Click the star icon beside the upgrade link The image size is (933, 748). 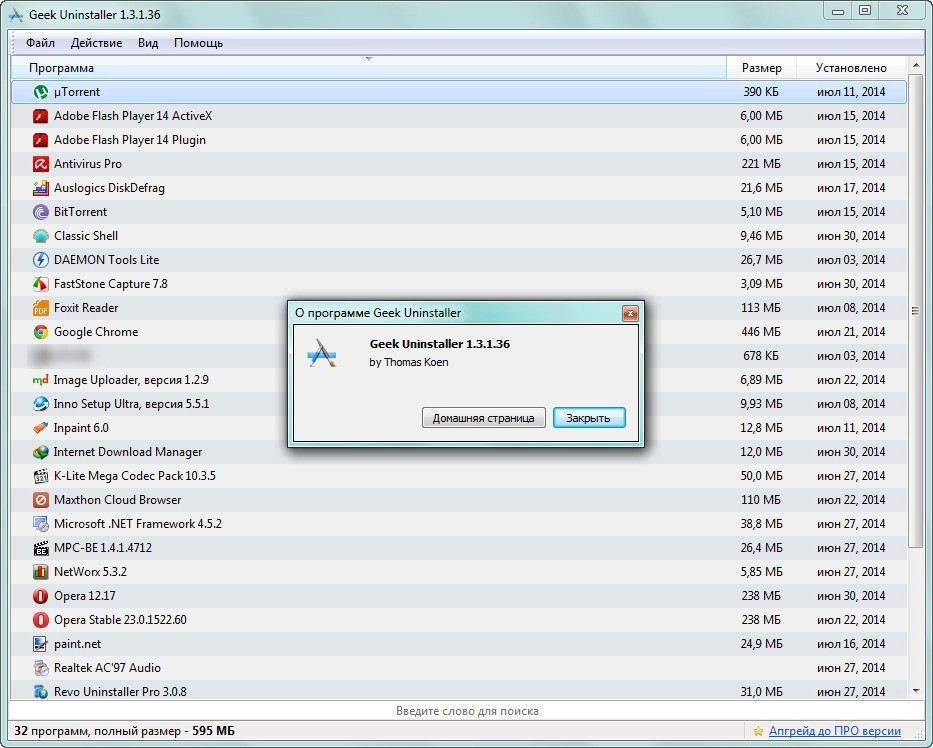click(x=758, y=731)
